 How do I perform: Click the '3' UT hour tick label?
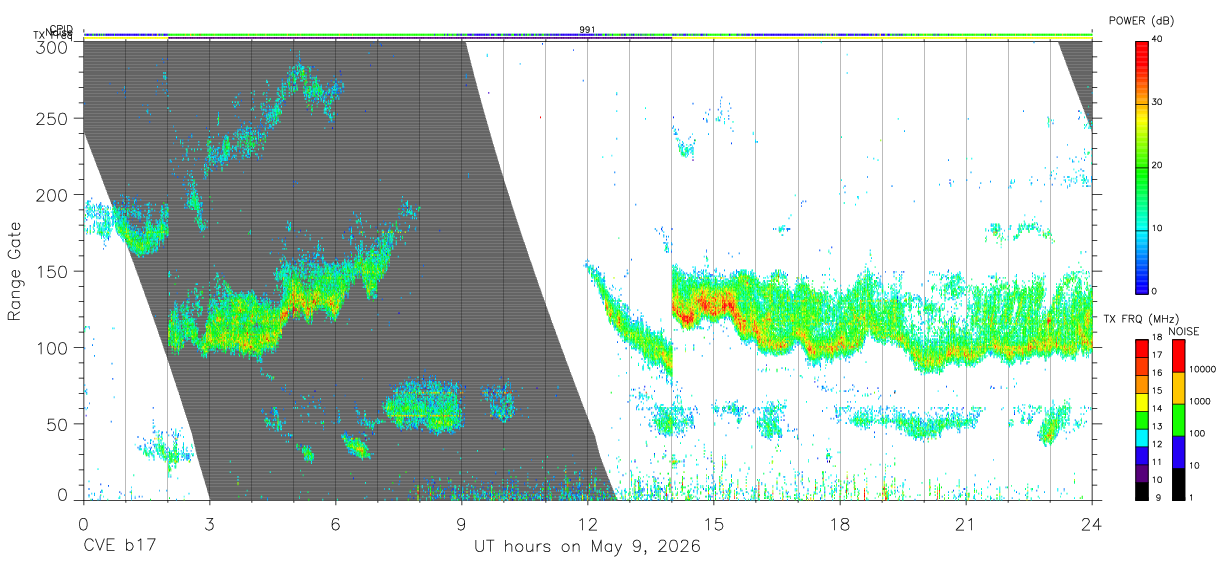pyautogui.click(x=209, y=524)
